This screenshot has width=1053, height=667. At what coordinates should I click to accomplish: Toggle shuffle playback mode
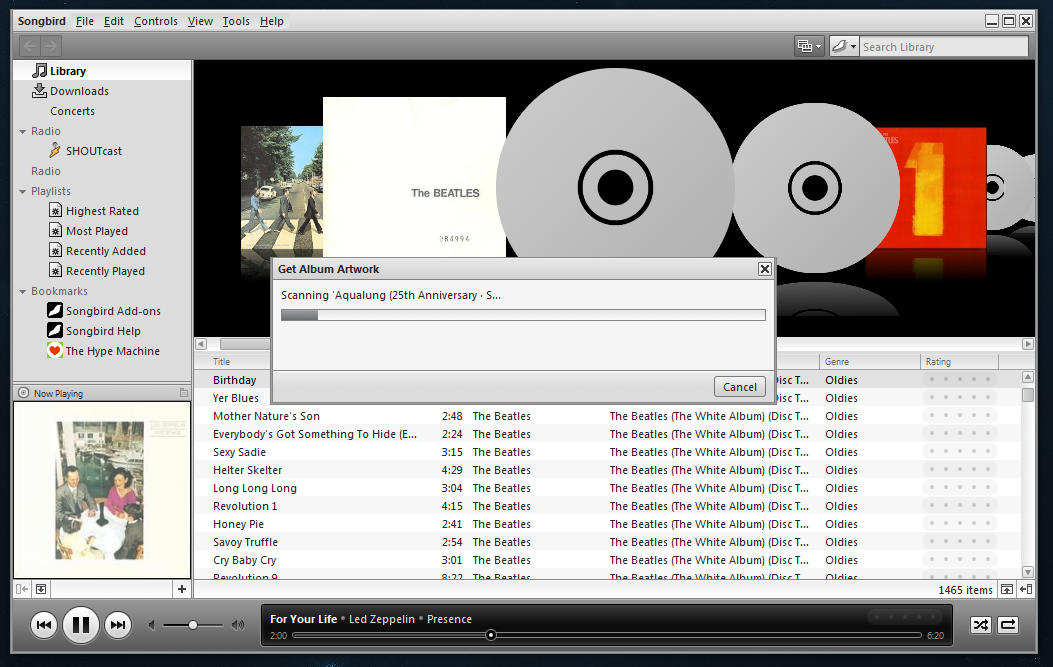pos(981,625)
